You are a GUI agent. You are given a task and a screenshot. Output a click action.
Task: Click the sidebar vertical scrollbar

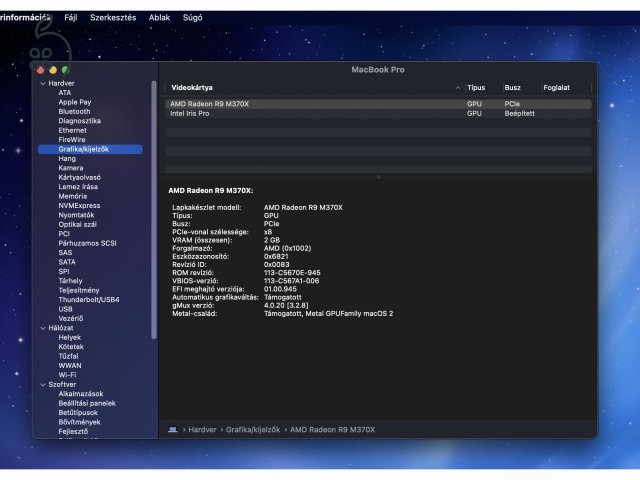[x=154, y=210]
